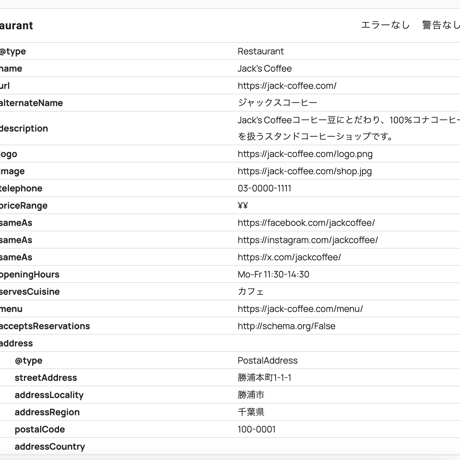The width and height of the screenshot is (460, 460).
Task: Click the 'addressLocality' property label
Action: 49,395
